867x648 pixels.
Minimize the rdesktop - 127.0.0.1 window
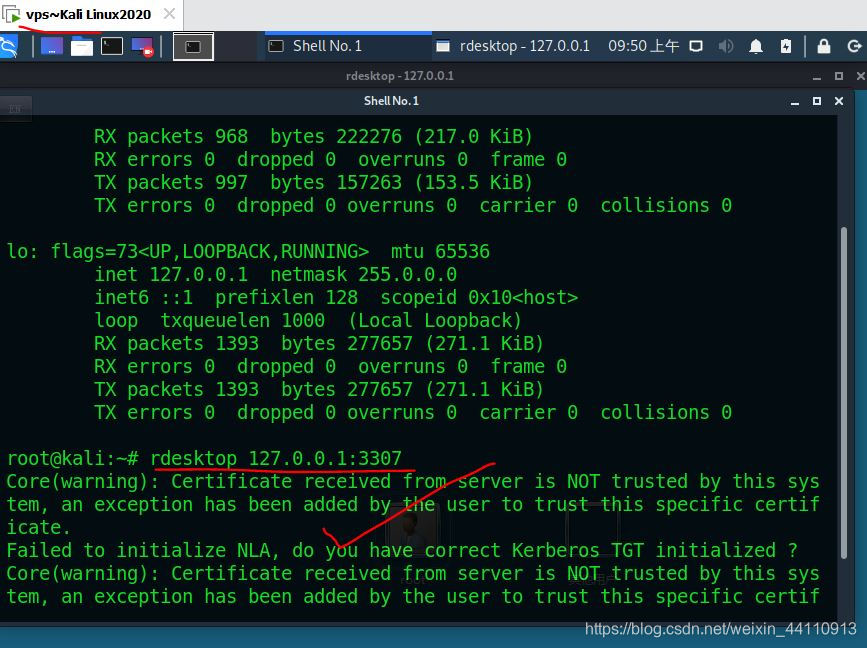[817, 77]
